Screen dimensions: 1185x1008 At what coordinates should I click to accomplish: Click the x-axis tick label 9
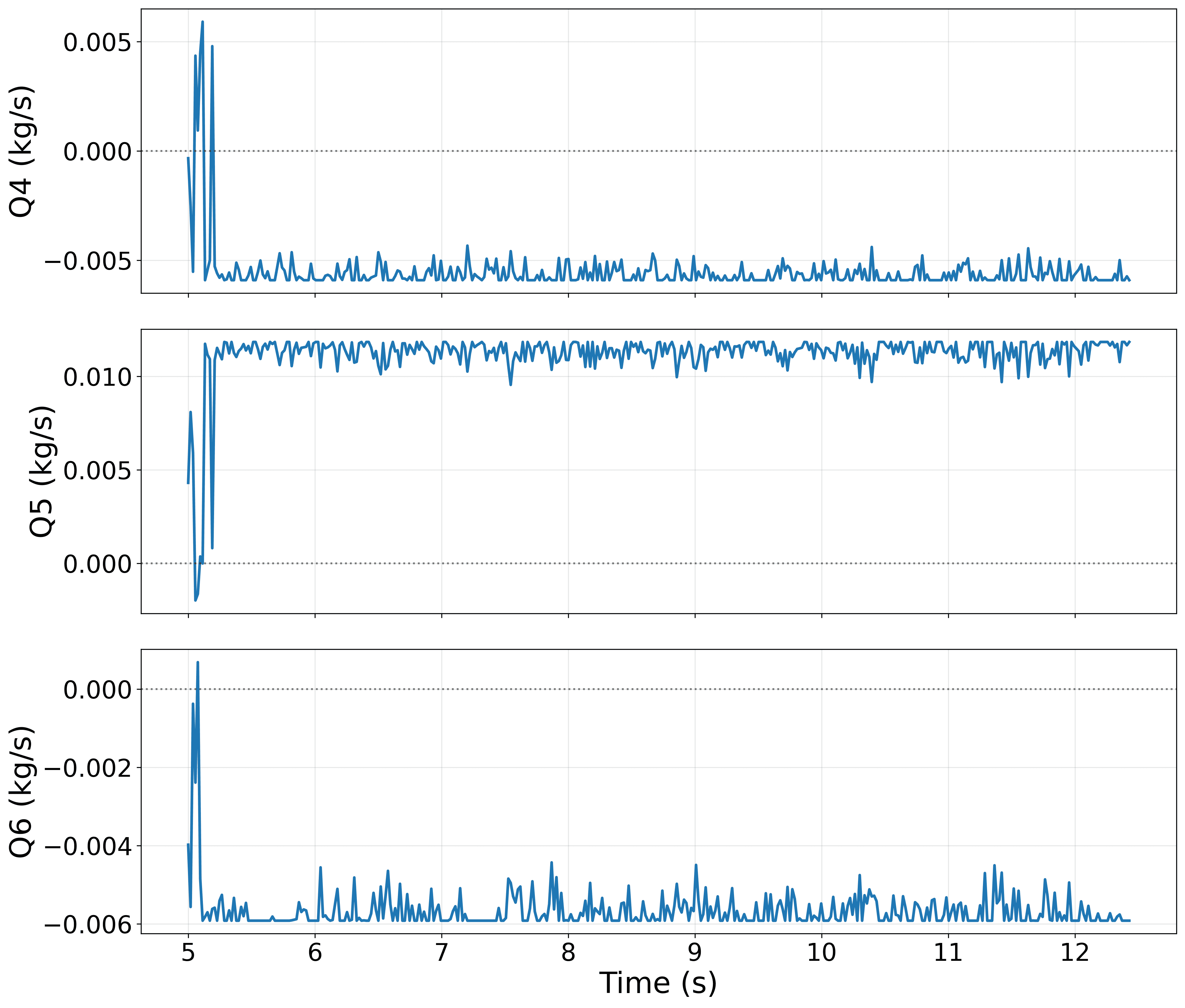694,953
